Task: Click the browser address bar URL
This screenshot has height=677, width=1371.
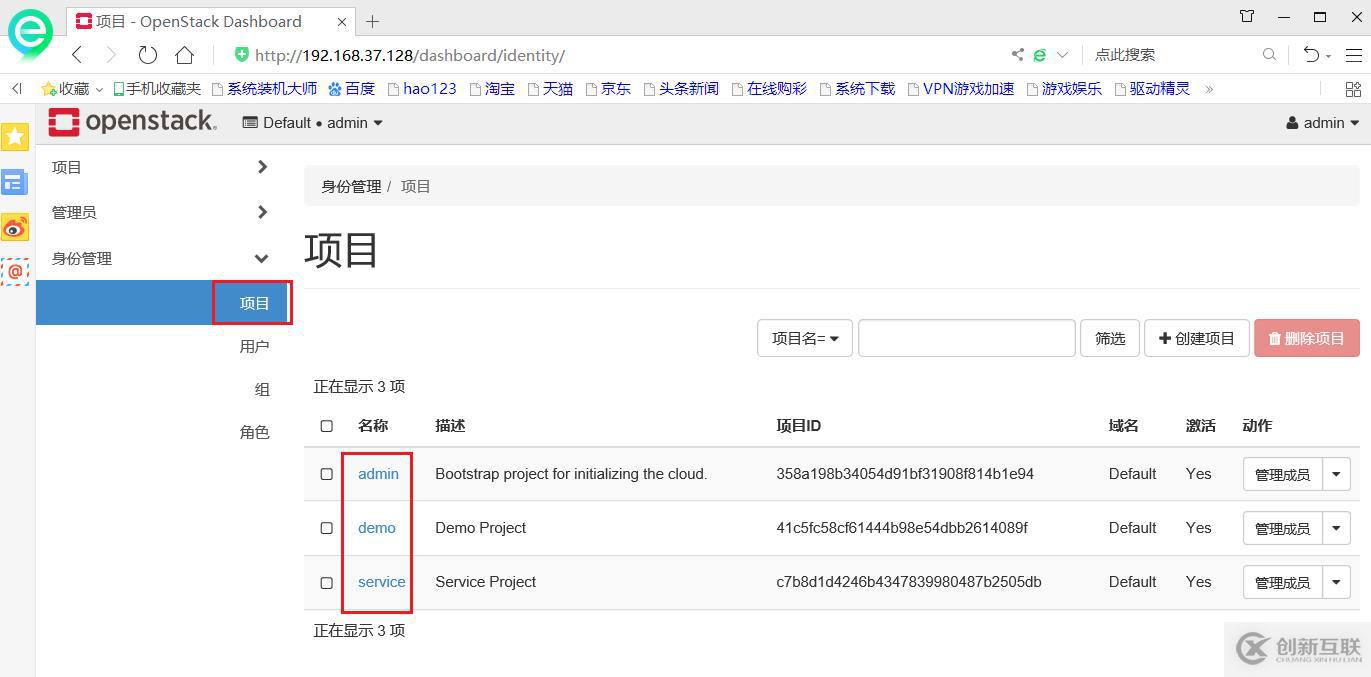Action: [x=410, y=55]
